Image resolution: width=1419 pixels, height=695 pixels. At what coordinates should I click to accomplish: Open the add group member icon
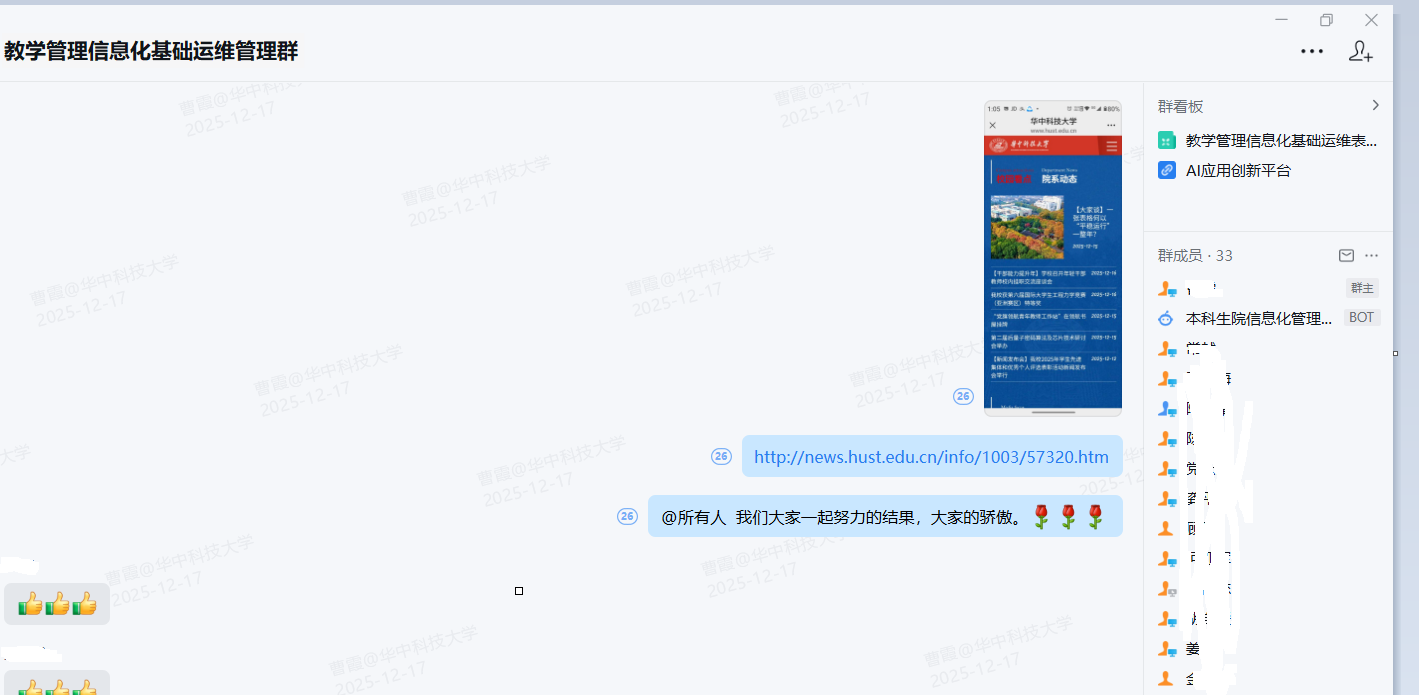[x=1361, y=51]
